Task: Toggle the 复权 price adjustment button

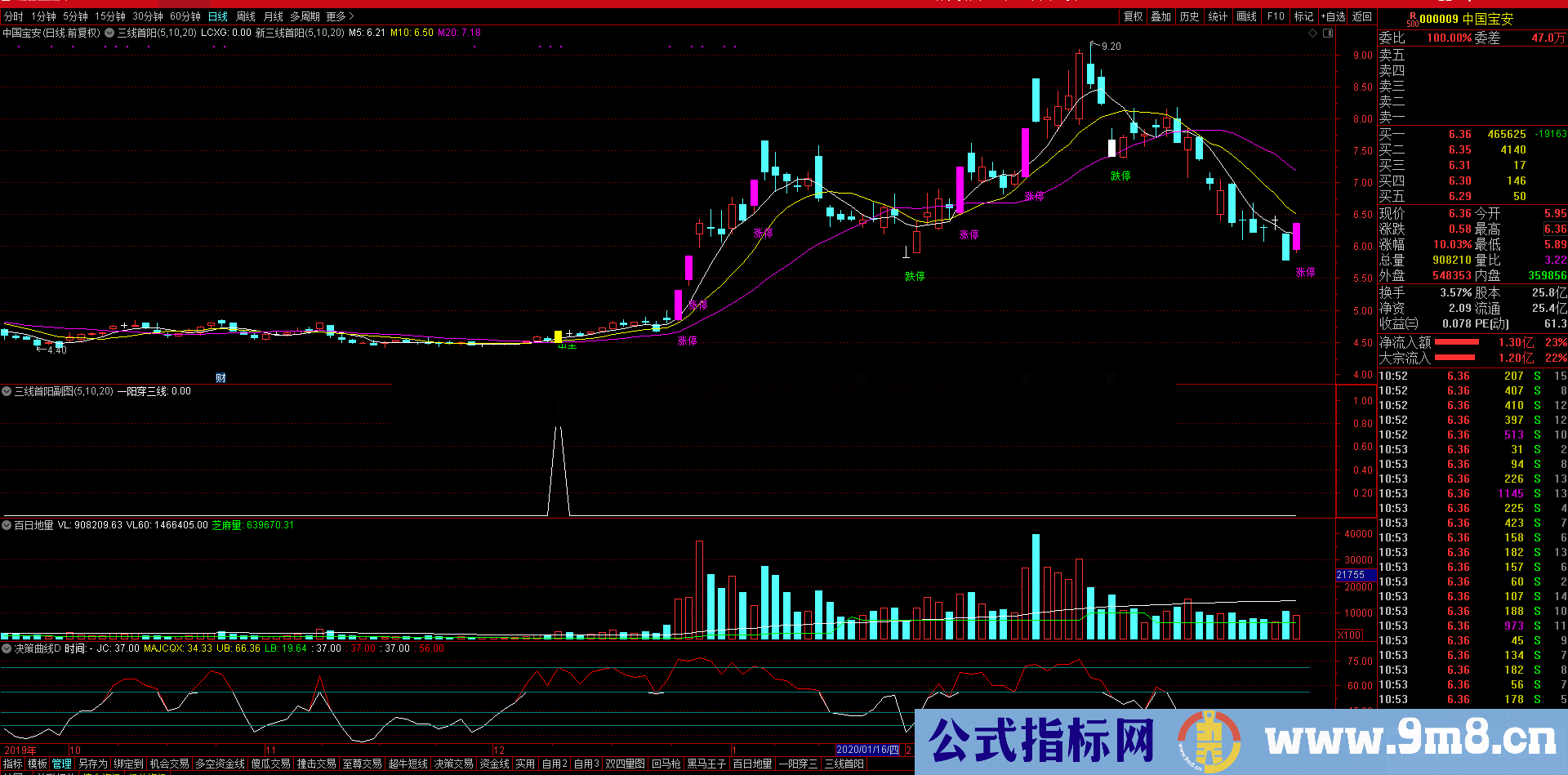Action: click(x=1133, y=16)
